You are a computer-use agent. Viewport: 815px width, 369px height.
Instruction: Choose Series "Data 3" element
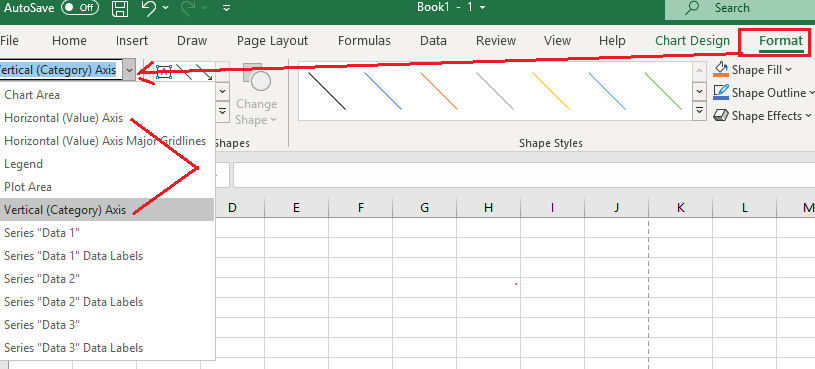click(107, 325)
